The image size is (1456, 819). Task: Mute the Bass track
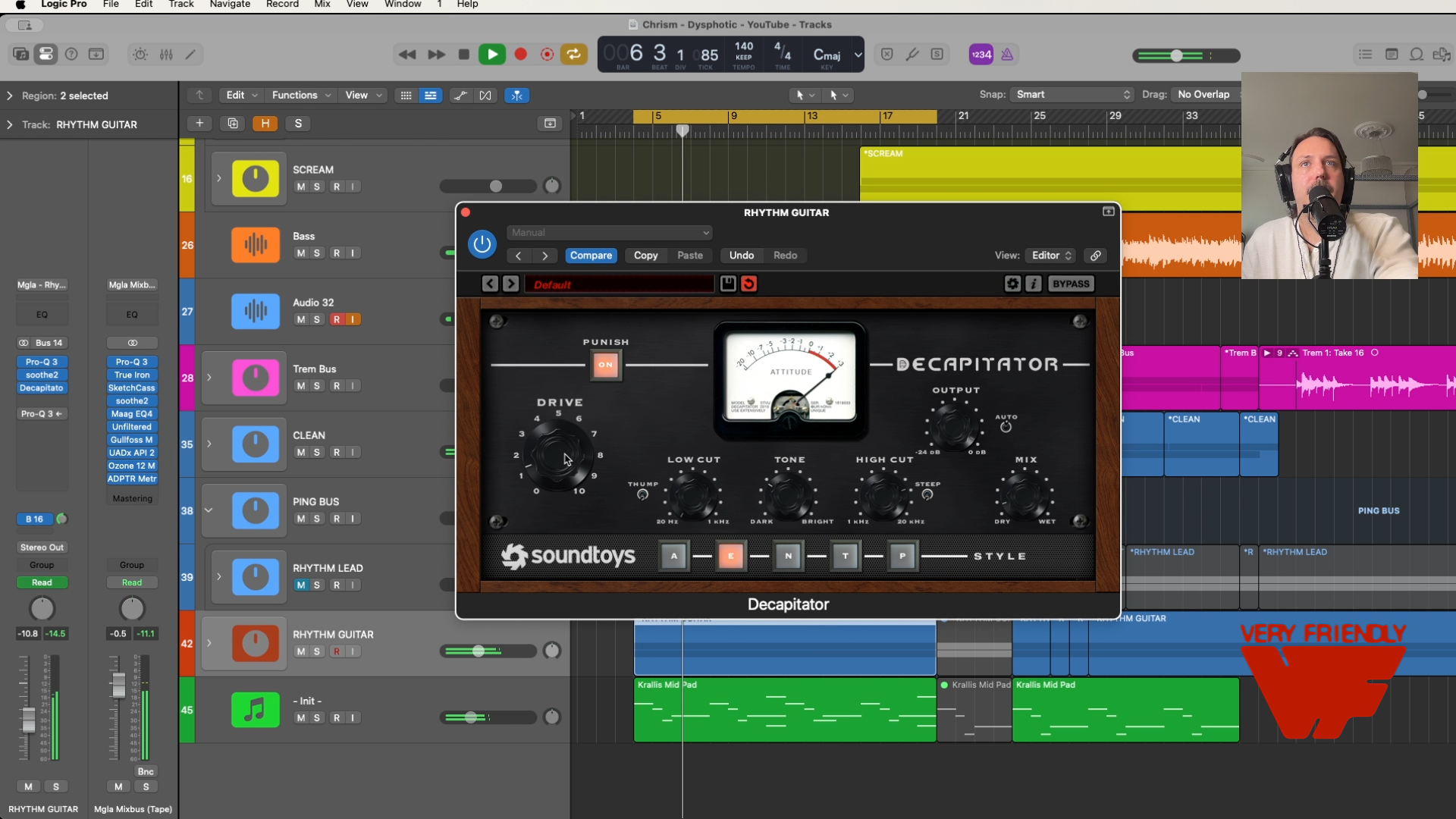click(x=301, y=253)
